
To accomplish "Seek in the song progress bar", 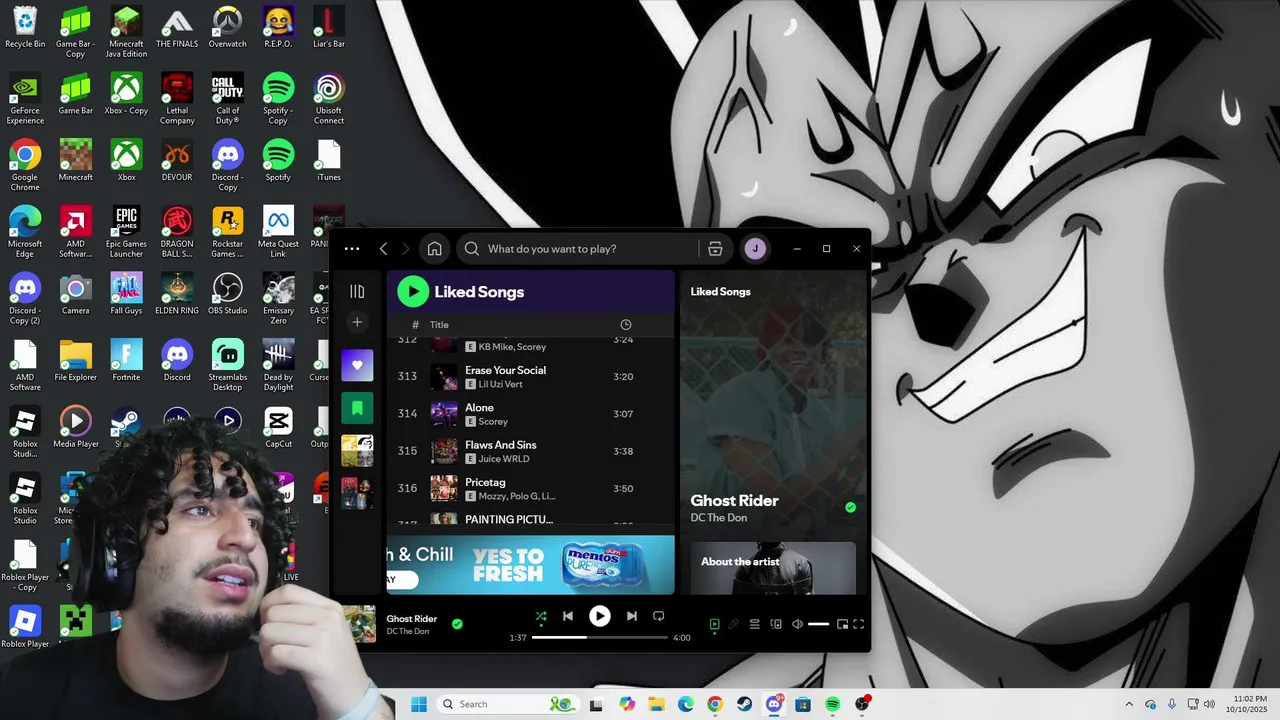I will pyautogui.click(x=599, y=637).
